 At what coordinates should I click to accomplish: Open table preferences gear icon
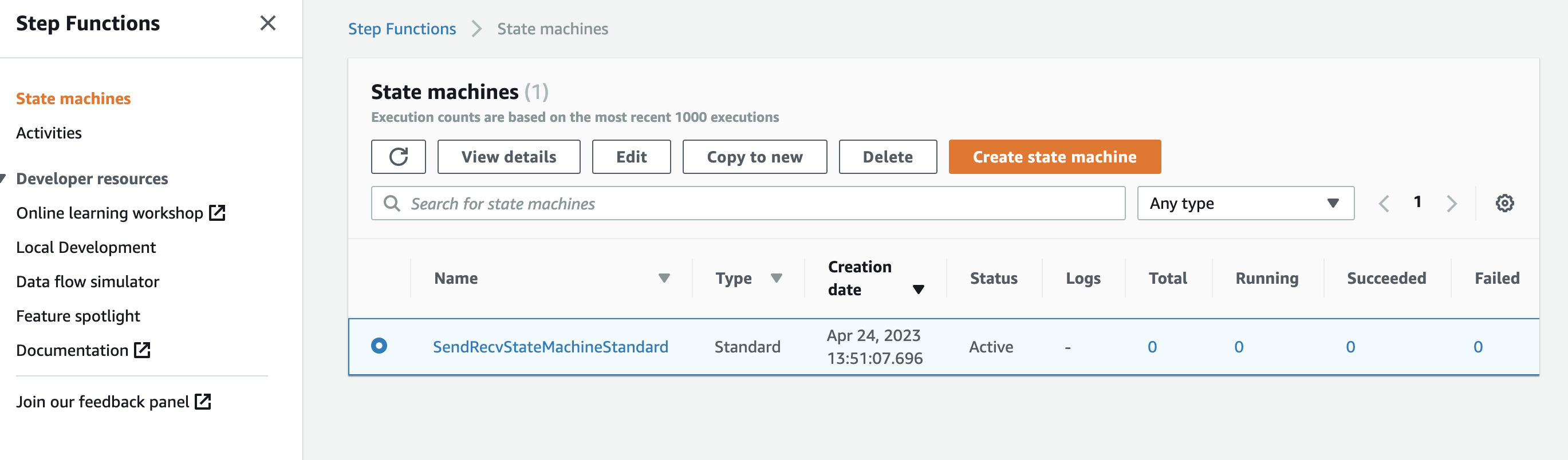click(x=1504, y=203)
